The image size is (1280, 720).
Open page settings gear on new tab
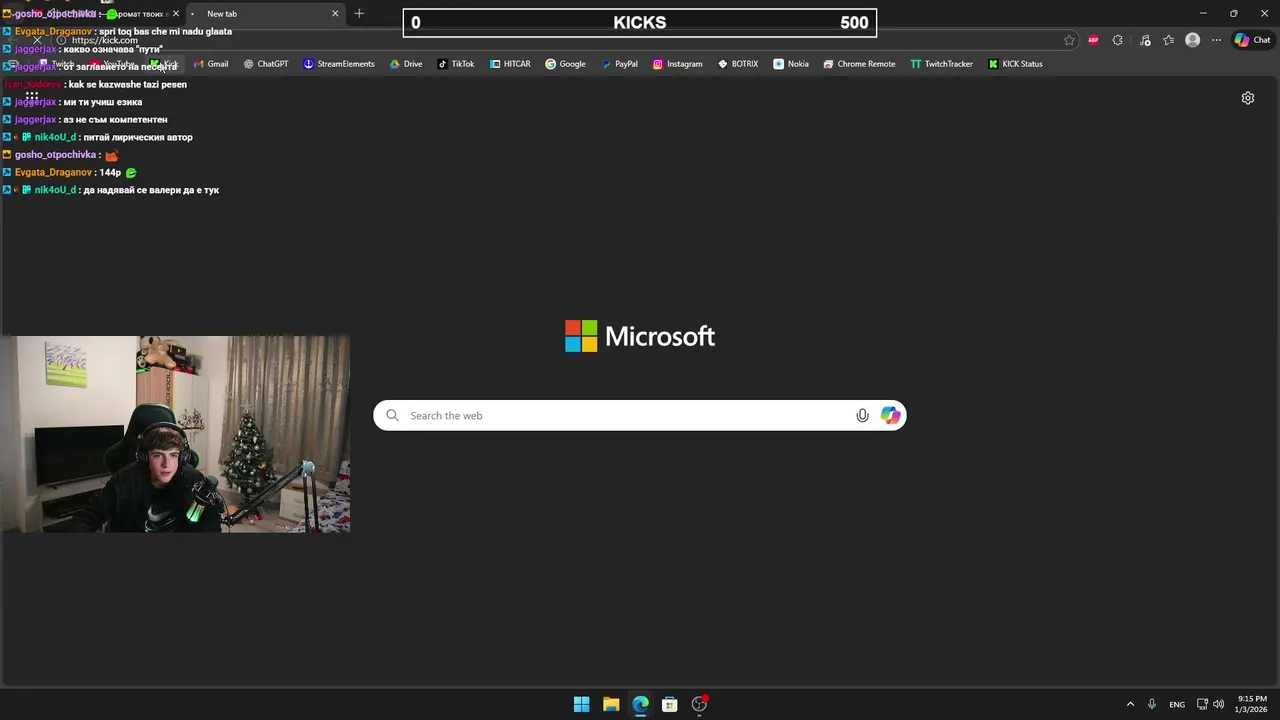[1248, 98]
